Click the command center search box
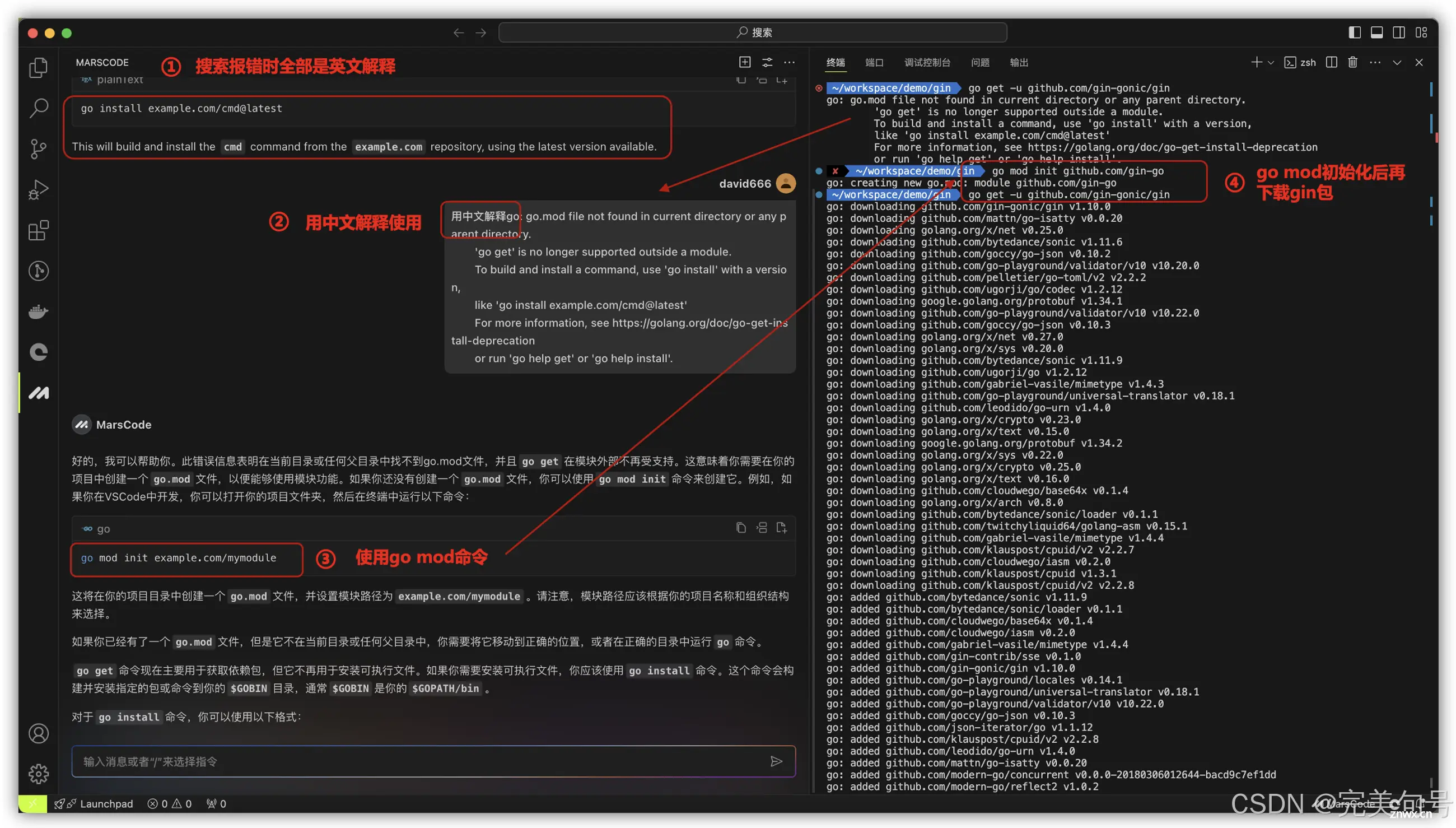The image size is (1456, 828). click(753, 32)
